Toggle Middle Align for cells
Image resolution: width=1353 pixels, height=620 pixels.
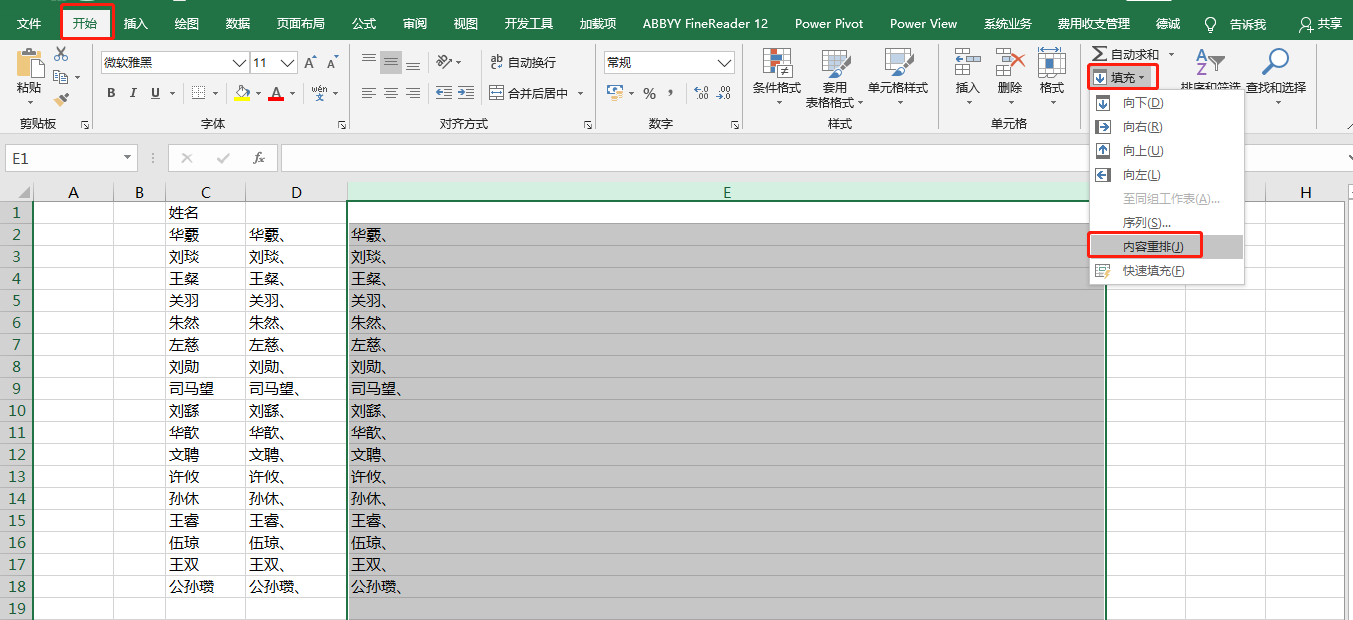(391, 62)
